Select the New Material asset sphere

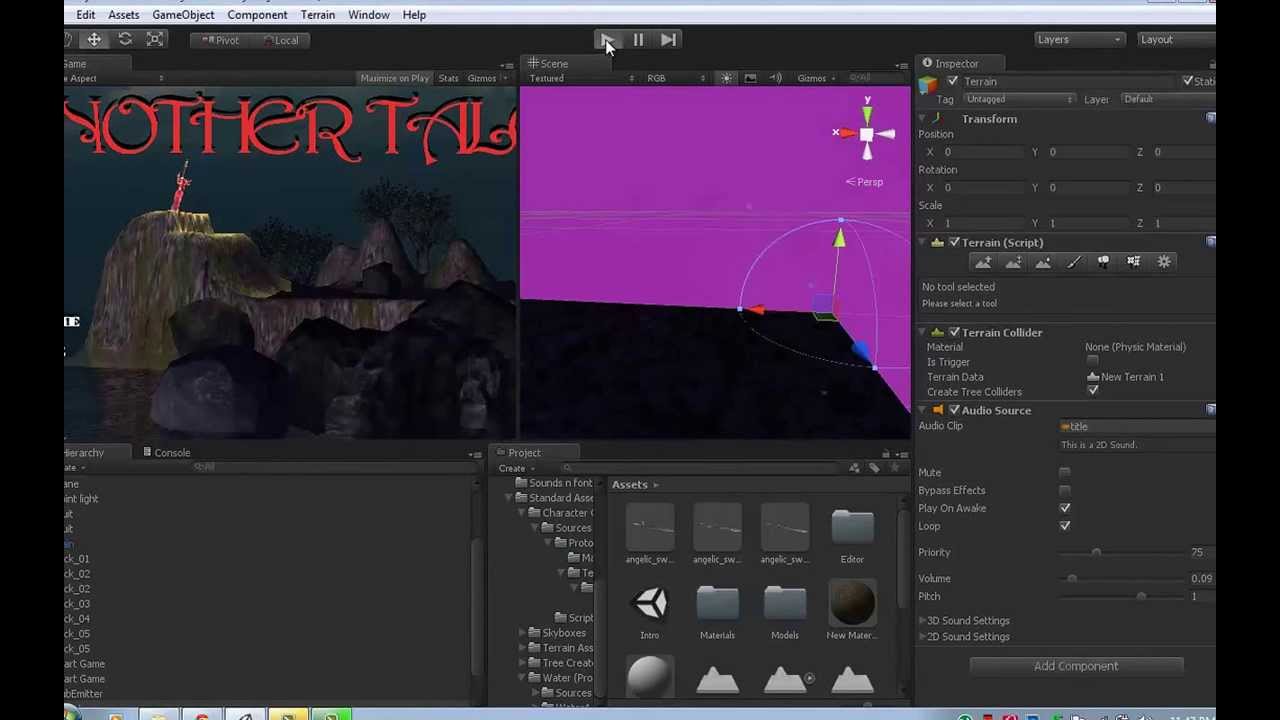[852, 610]
